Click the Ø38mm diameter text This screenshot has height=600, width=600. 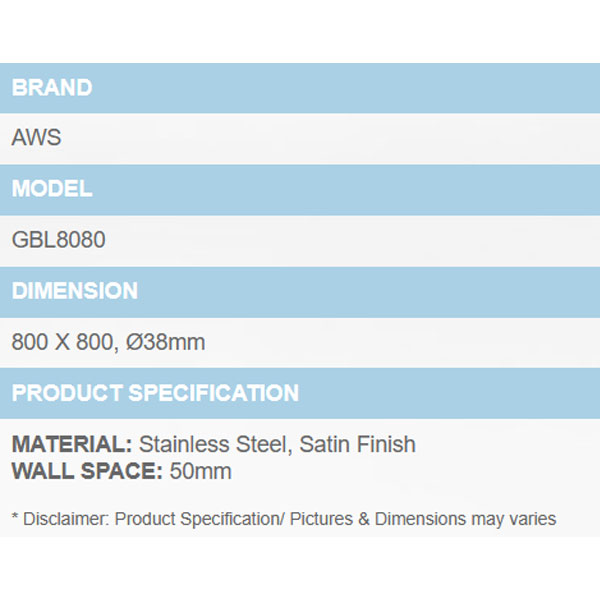coord(165,342)
